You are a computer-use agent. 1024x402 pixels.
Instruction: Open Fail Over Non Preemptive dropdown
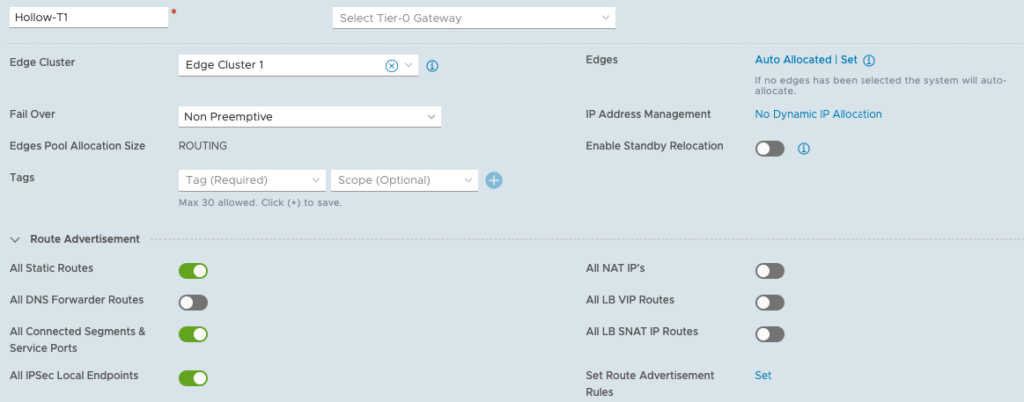309,117
